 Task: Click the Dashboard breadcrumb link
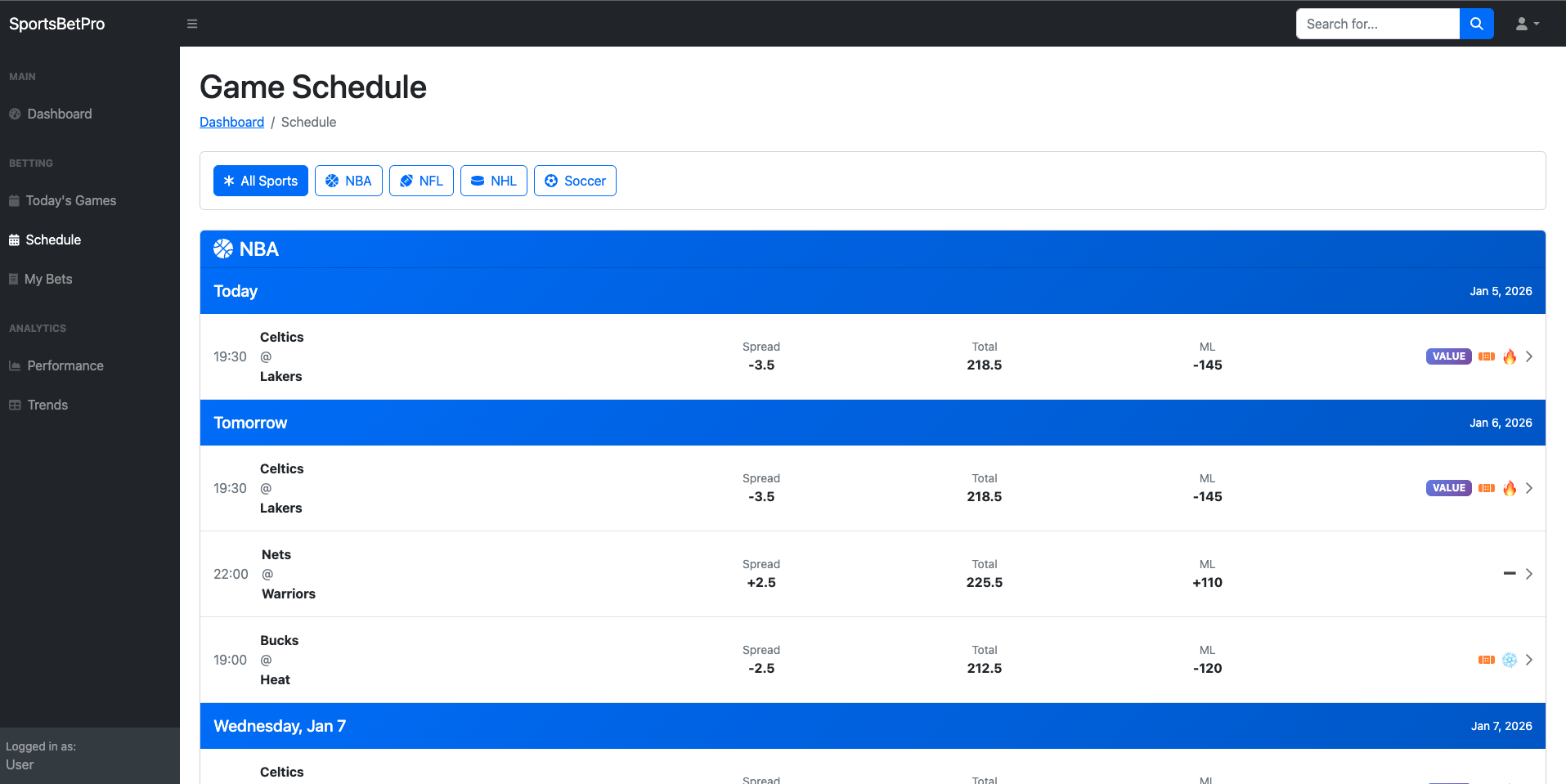pyautogui.click(x=231, y=122)
